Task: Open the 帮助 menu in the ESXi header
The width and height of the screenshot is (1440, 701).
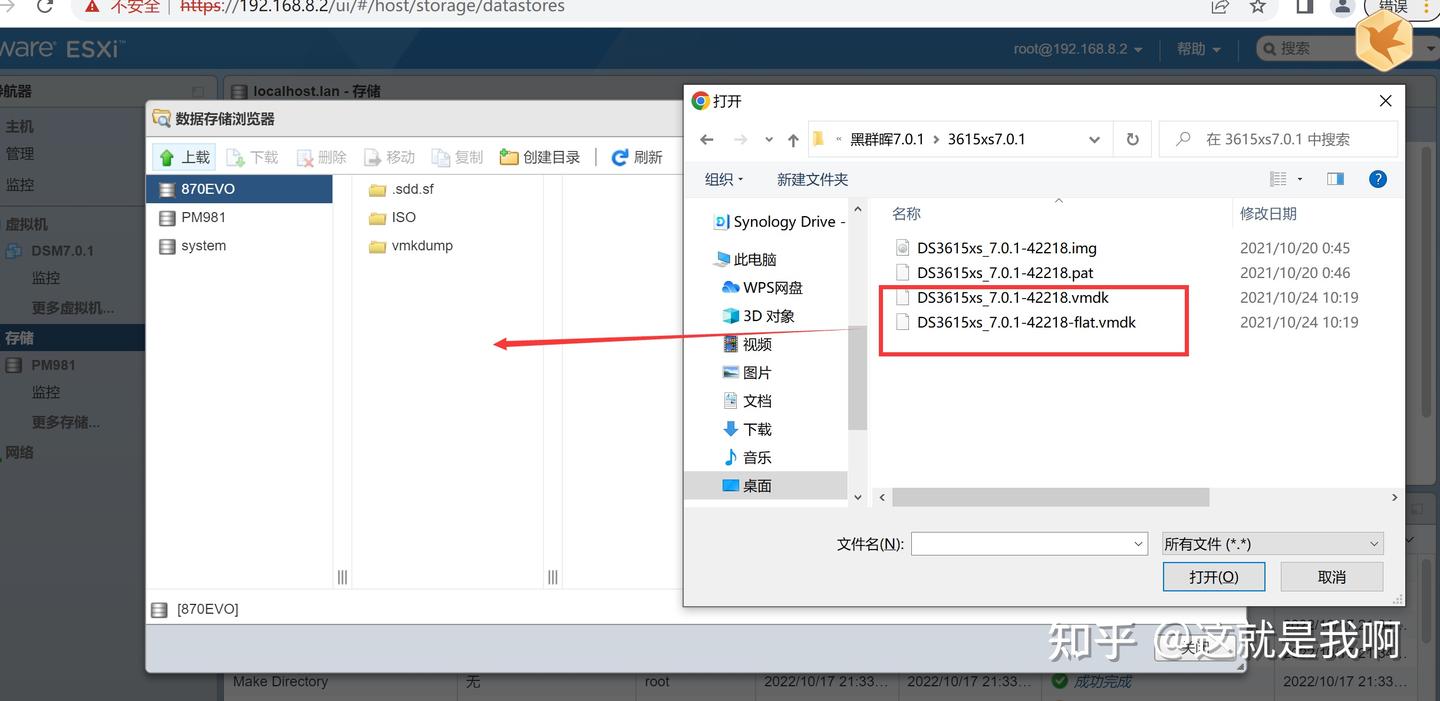Action: point(1197,47)
